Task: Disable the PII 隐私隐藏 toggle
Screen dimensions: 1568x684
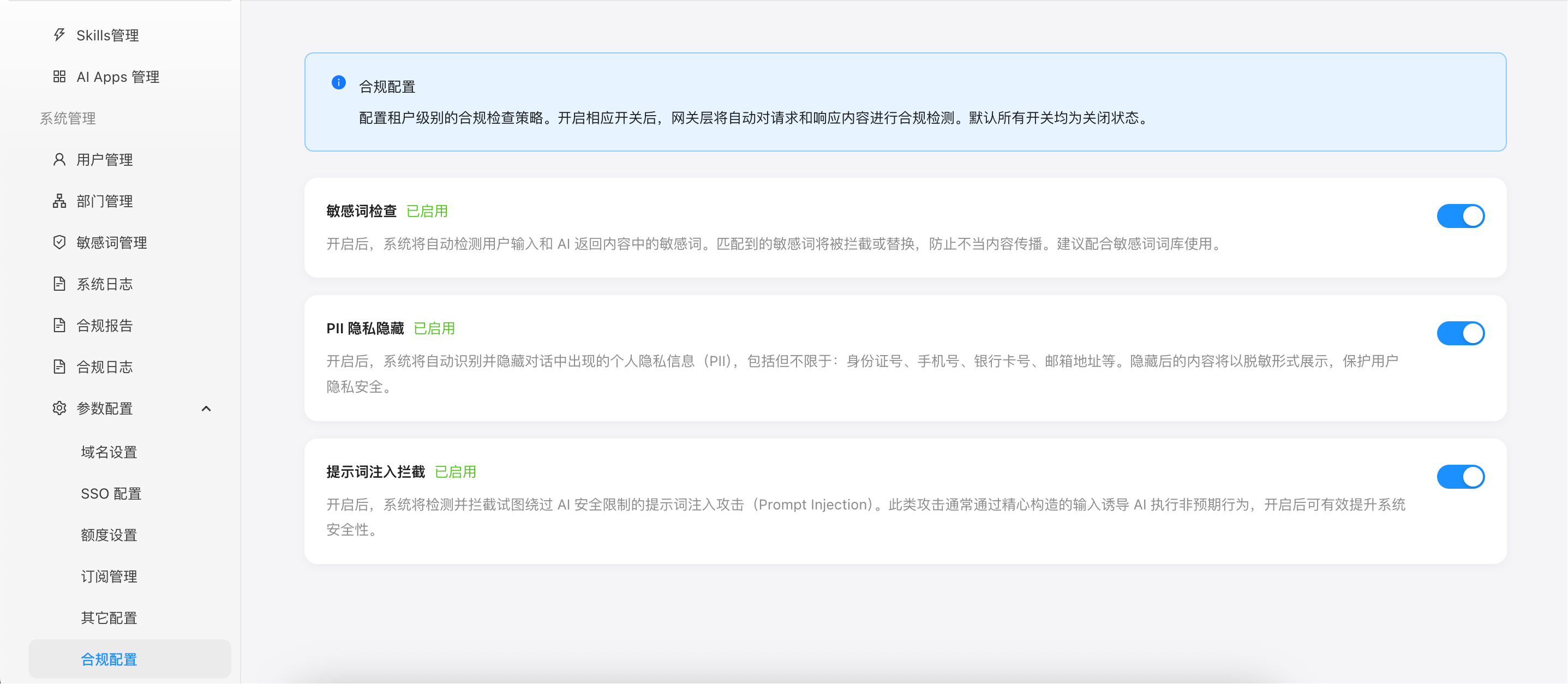Action: click(x=1461, y=333)
